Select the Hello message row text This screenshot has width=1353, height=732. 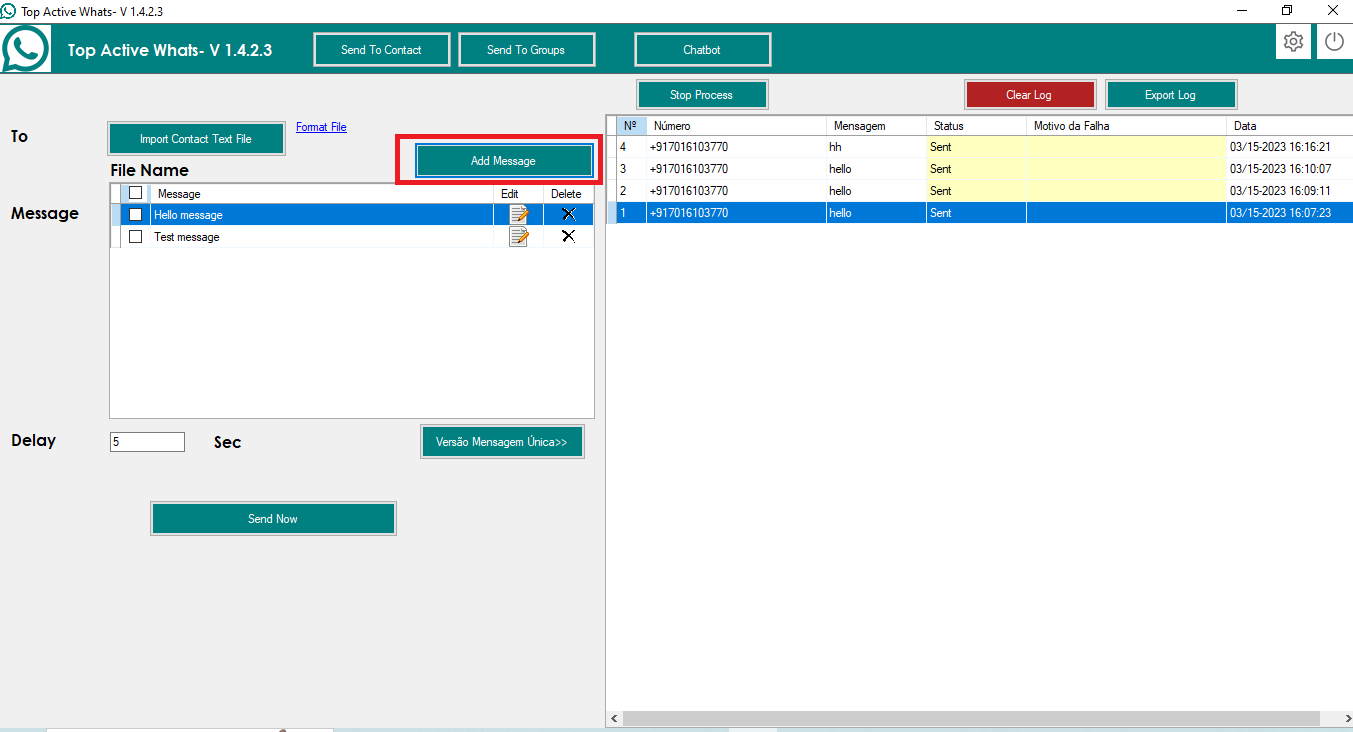click(188, 215)
